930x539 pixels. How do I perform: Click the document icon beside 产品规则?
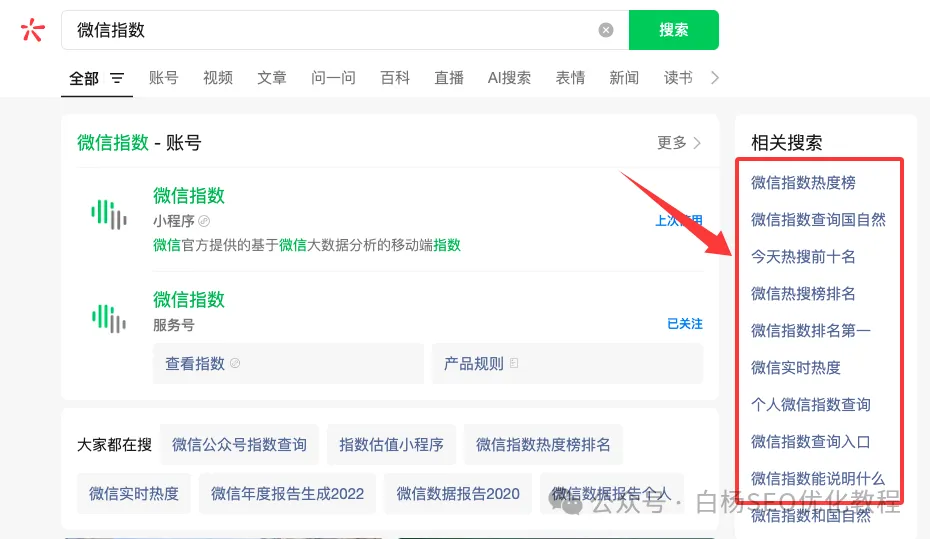pos(514,363)
